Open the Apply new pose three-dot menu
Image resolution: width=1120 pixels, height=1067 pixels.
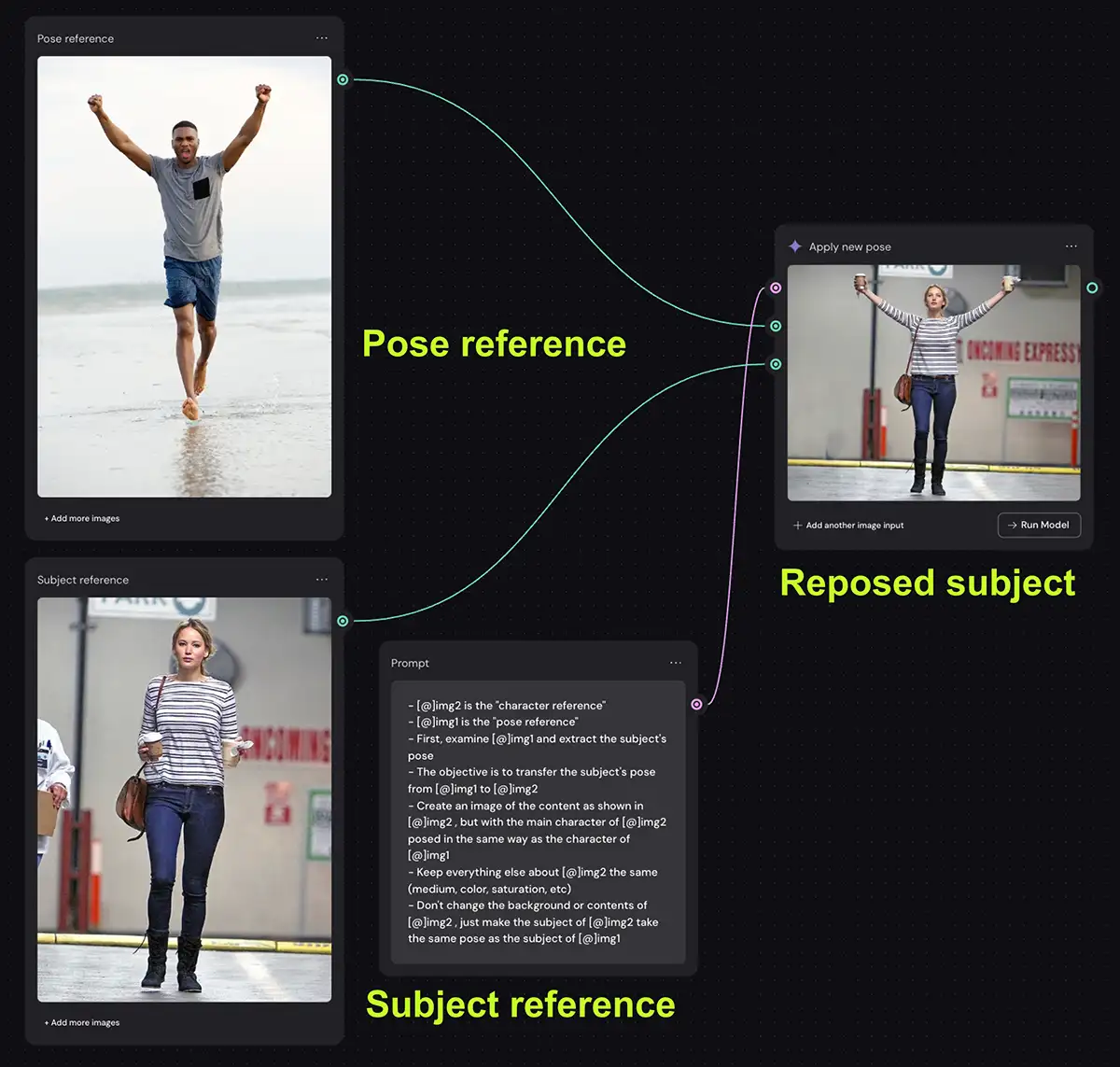(1071, 246)
